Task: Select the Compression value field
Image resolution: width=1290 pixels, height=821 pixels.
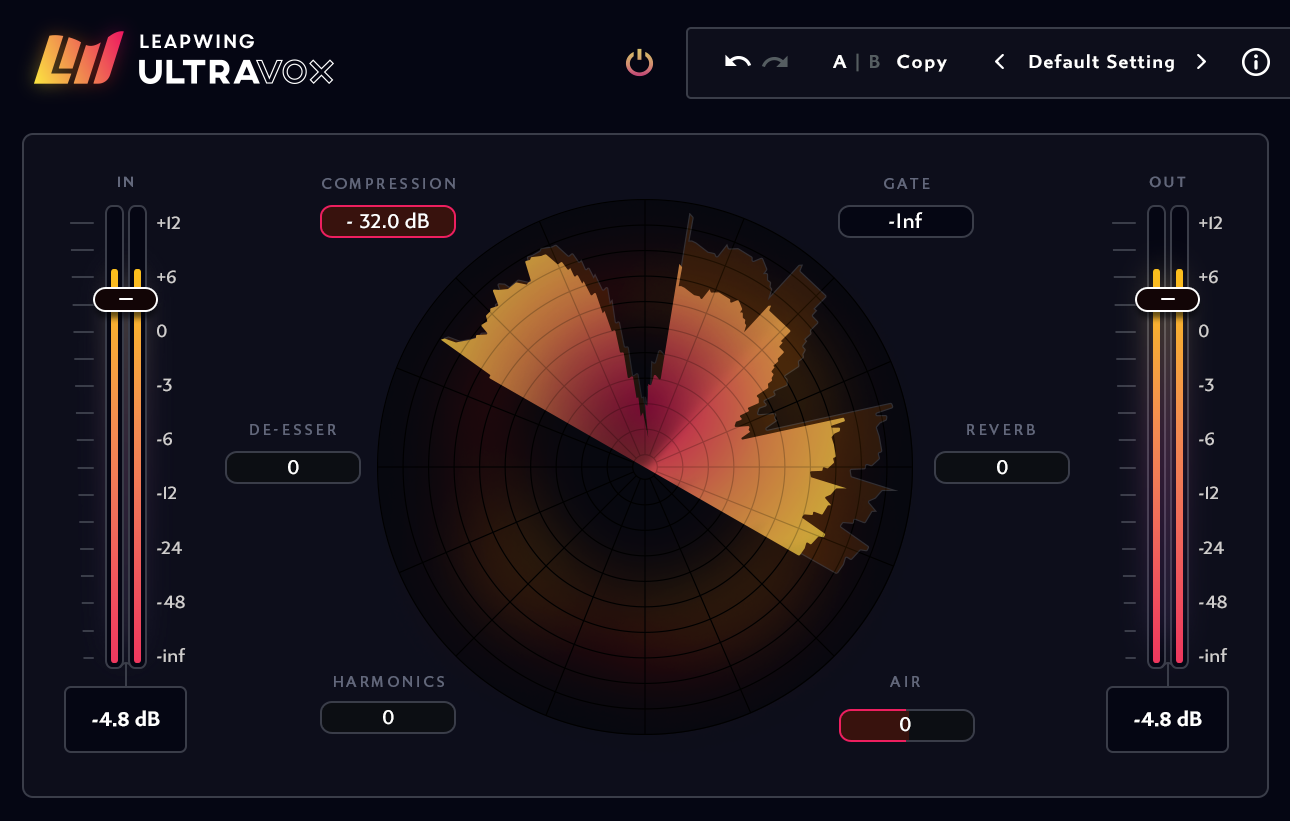Action: coord(388,221)
